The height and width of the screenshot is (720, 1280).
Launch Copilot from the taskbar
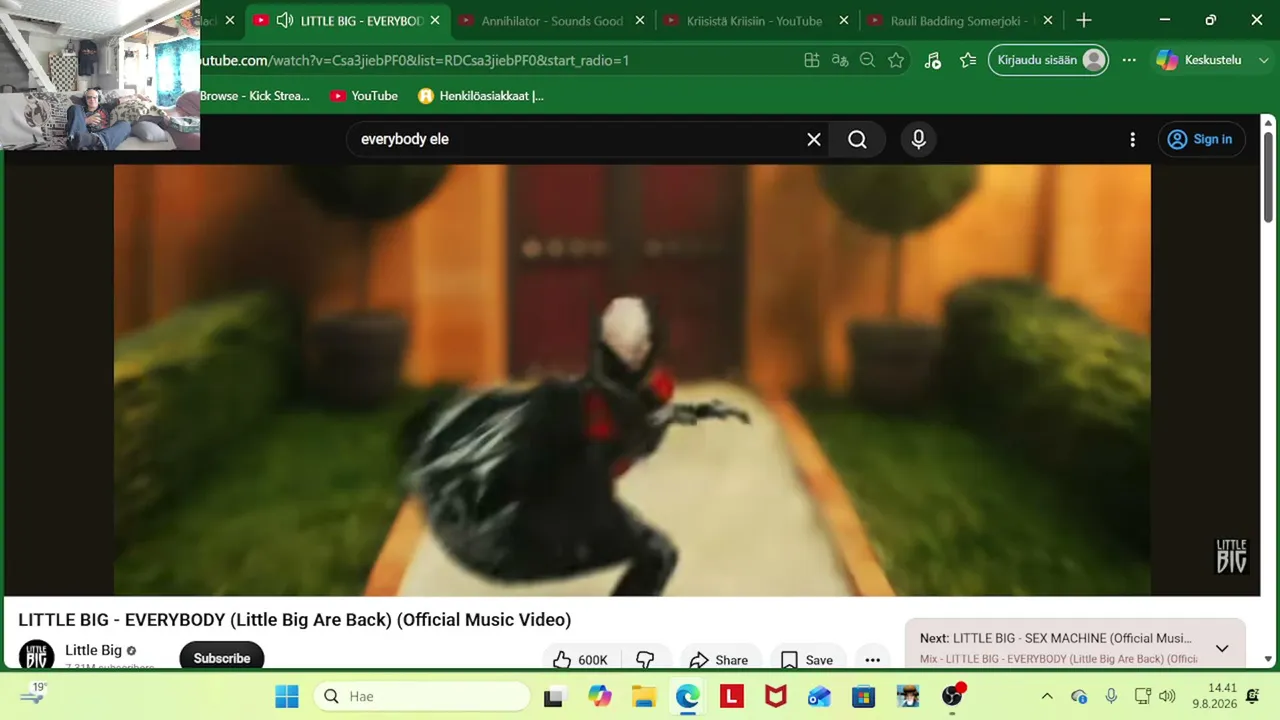click(600, 696)
